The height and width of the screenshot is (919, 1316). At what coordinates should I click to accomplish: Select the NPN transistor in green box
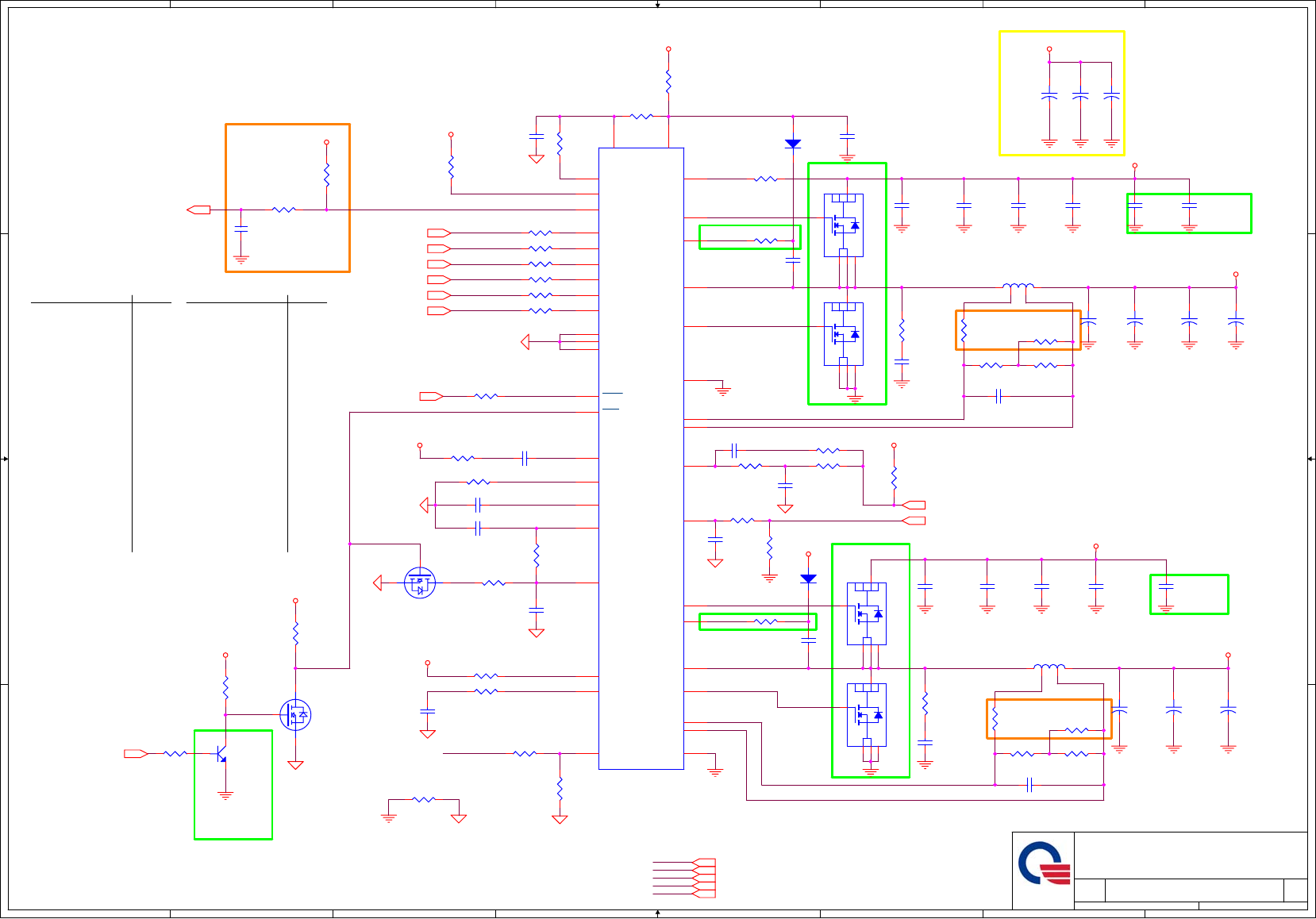point(221,753)
